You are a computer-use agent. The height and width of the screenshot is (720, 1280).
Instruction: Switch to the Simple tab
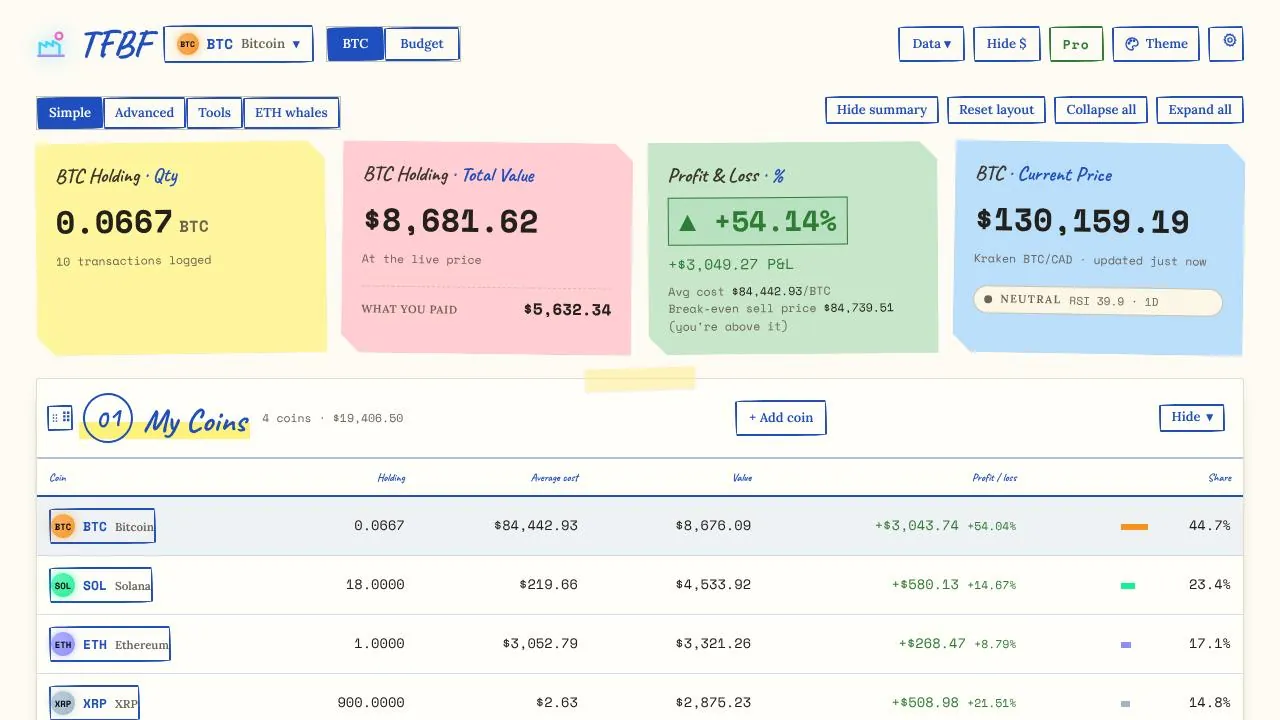70,113
